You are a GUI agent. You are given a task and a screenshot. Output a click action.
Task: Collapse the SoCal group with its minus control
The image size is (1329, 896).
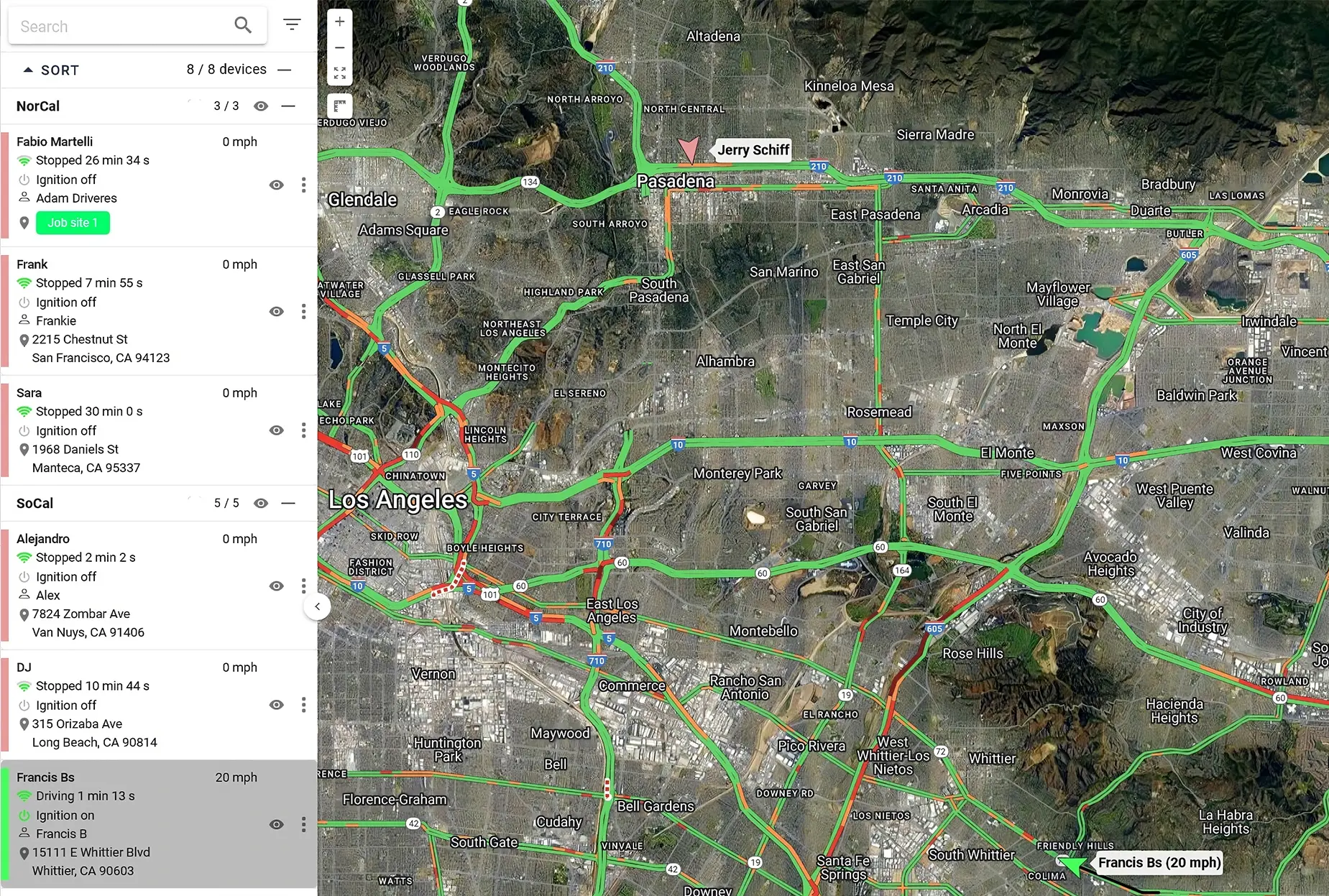click(x=288, y=503)
